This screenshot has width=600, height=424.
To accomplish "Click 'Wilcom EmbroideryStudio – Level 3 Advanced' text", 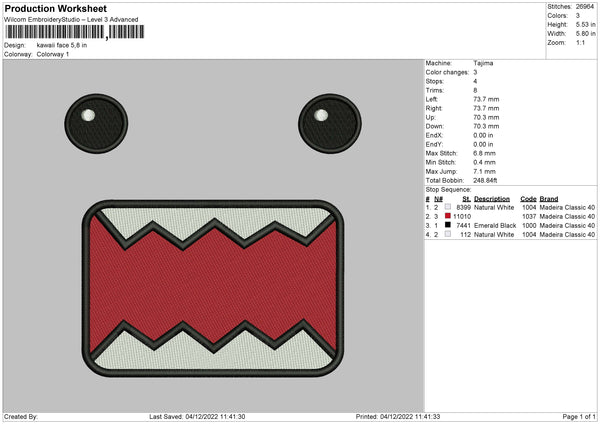I will pos(71,20).
